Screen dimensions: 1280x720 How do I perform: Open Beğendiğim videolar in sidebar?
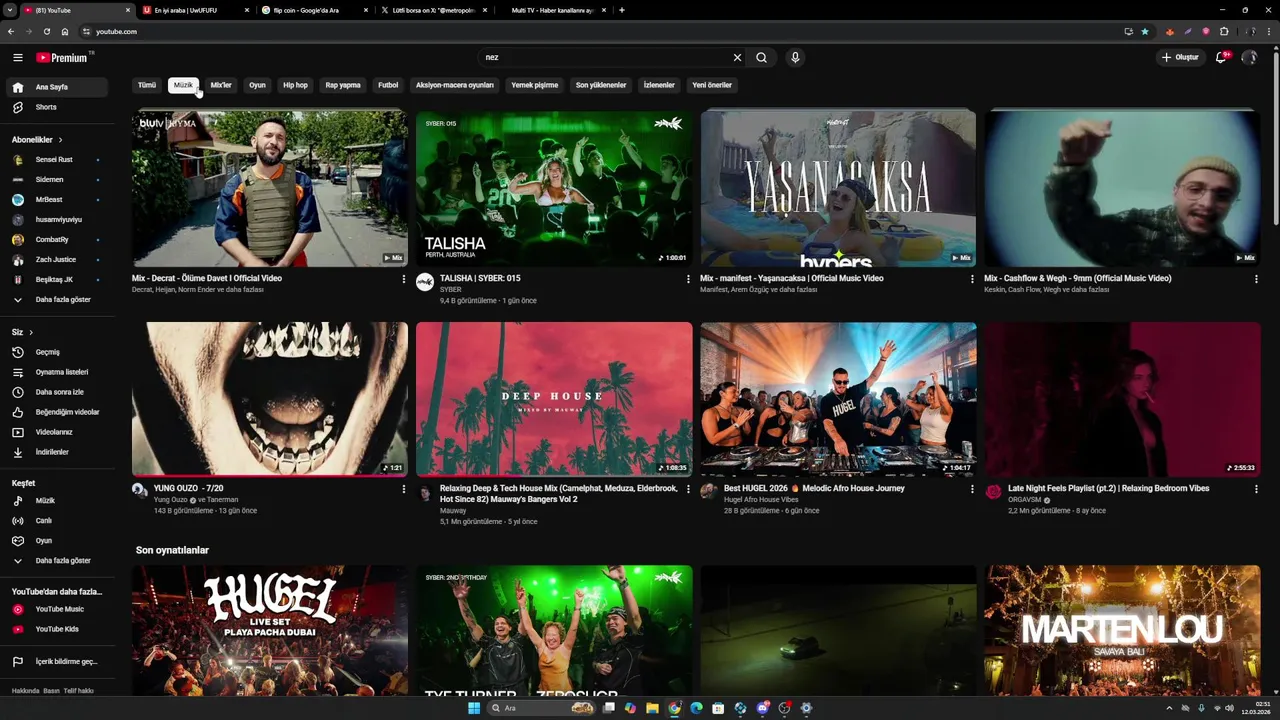pos(56,412)
